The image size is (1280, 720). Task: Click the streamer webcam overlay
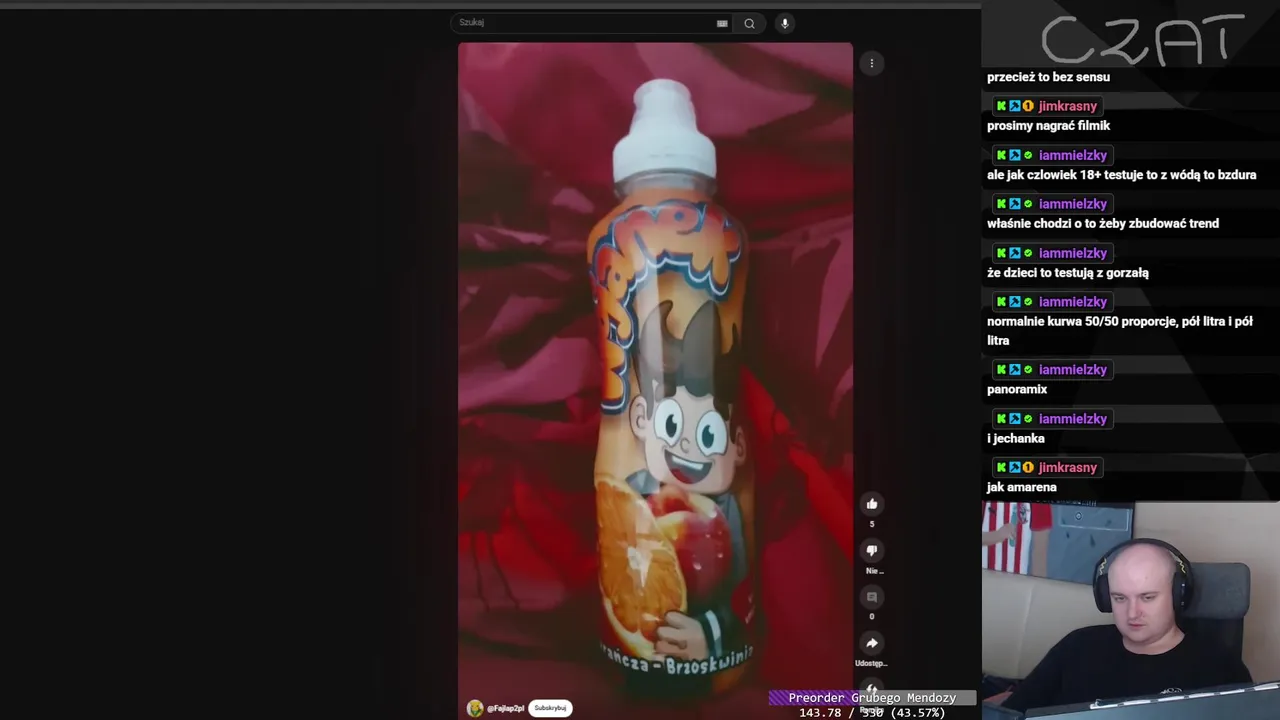point(1130,610)
